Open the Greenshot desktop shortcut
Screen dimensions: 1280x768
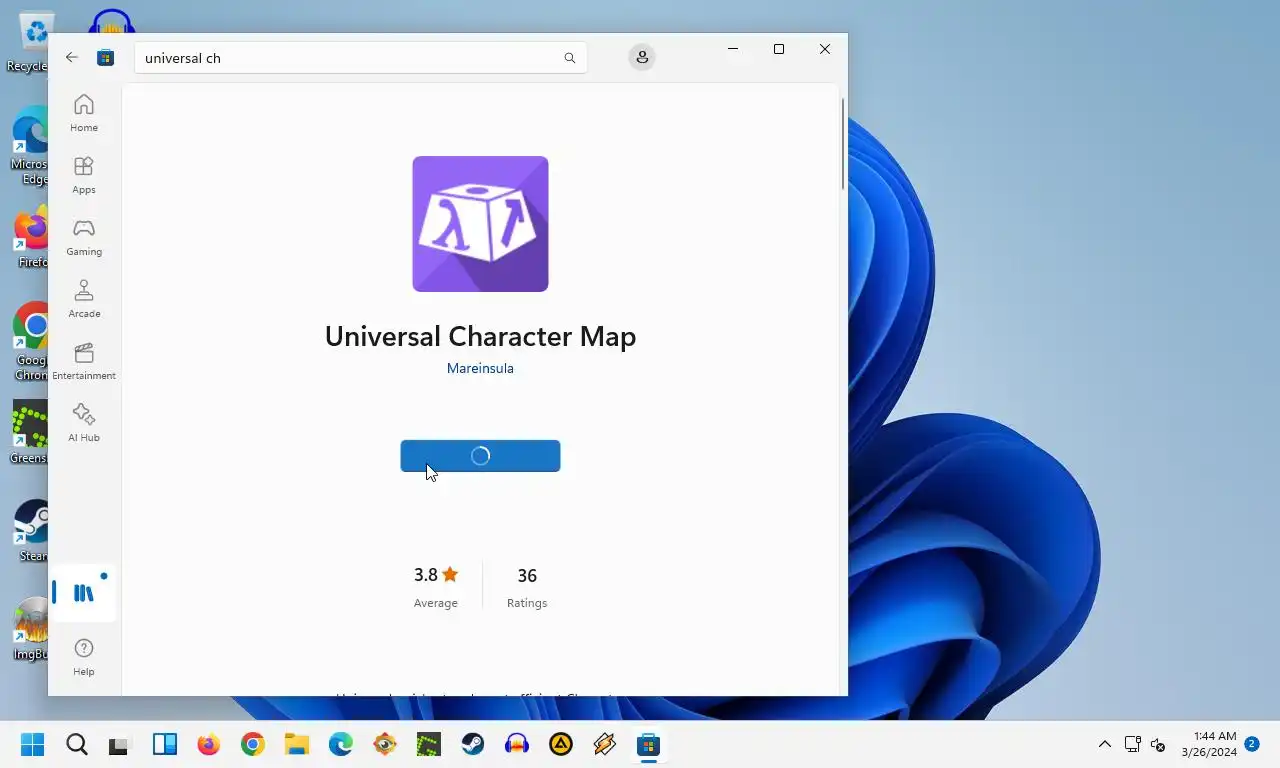click(x=30, y=432)
